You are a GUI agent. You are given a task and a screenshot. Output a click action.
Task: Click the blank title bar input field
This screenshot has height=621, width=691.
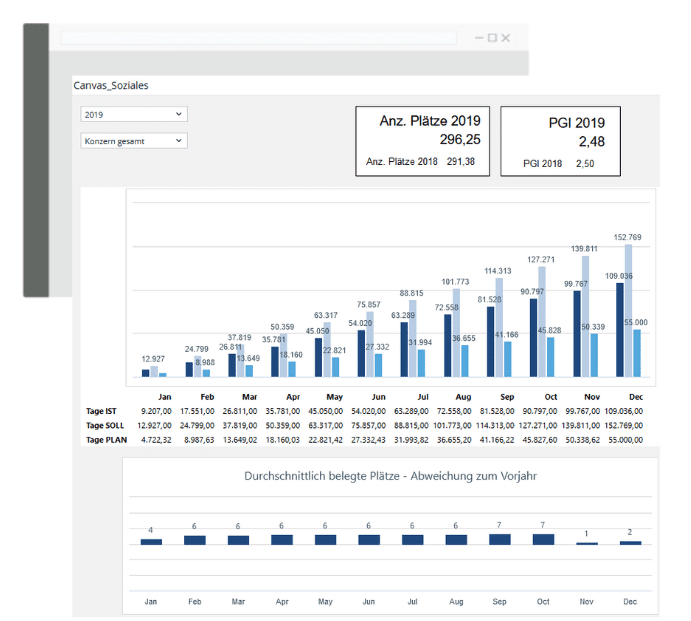tap(258, 38)
